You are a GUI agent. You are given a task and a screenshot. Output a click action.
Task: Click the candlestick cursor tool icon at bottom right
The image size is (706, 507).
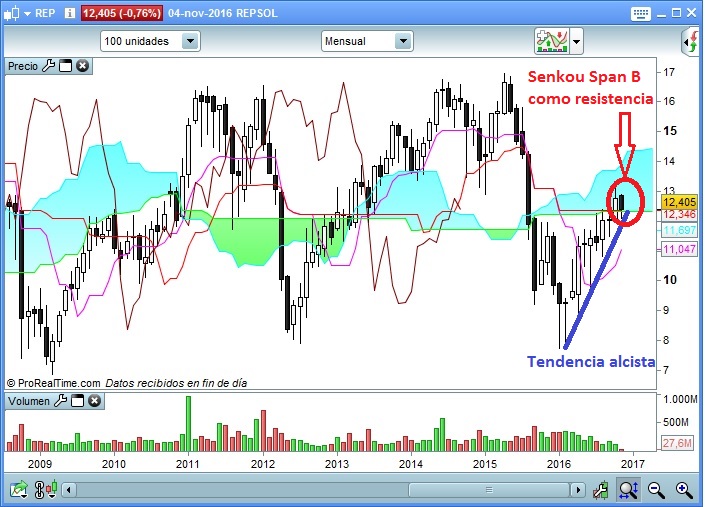[x=602, y=489]
